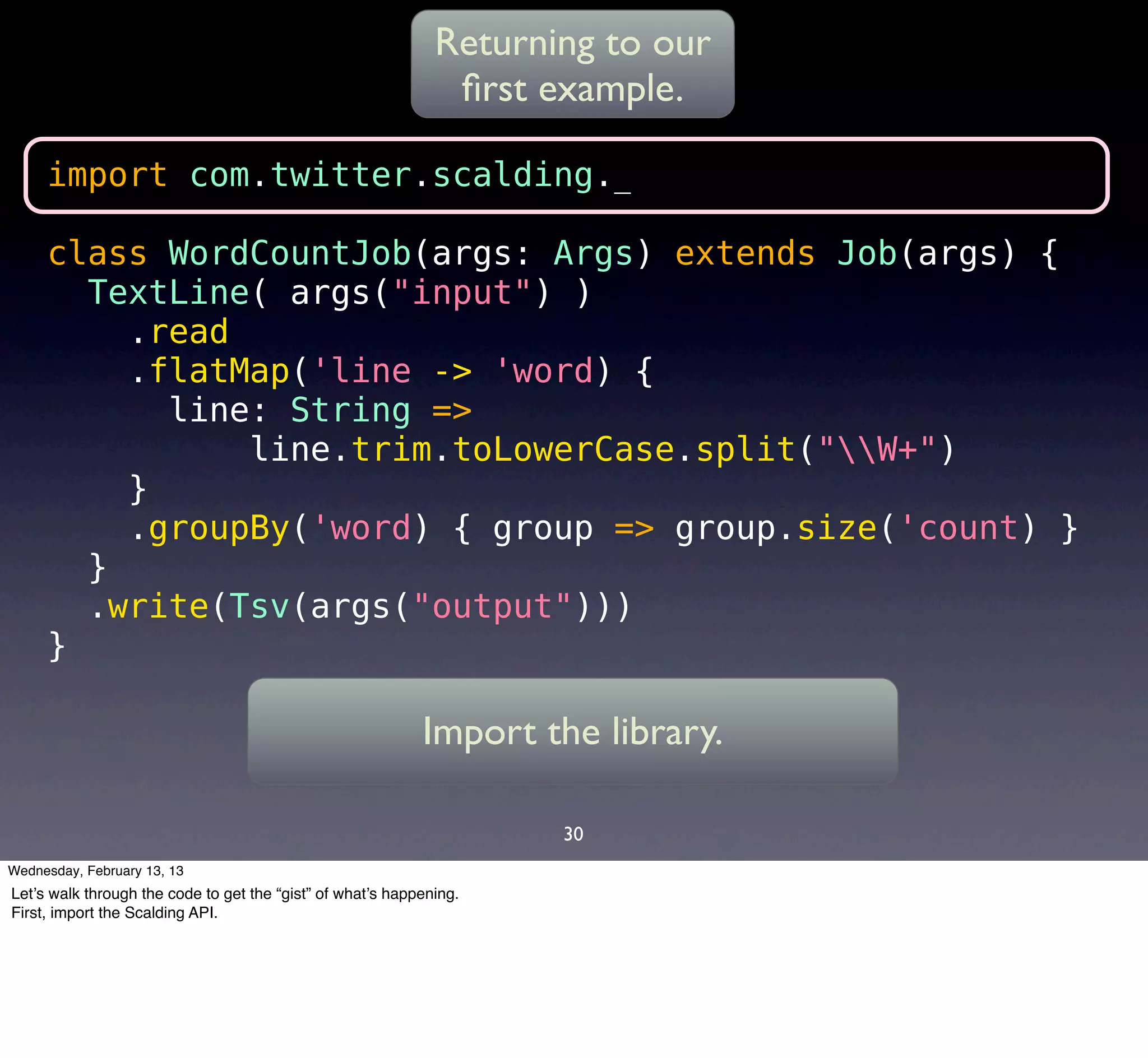The height and width of the screenshot is (1058, 1148).
Task: Click the 'Returning to our first example.' callout
Action: (572, 64)
